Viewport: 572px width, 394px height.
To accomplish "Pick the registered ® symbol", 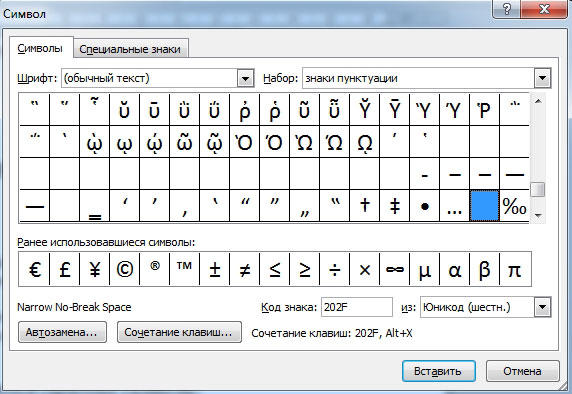I will click(x=154, y=269).
